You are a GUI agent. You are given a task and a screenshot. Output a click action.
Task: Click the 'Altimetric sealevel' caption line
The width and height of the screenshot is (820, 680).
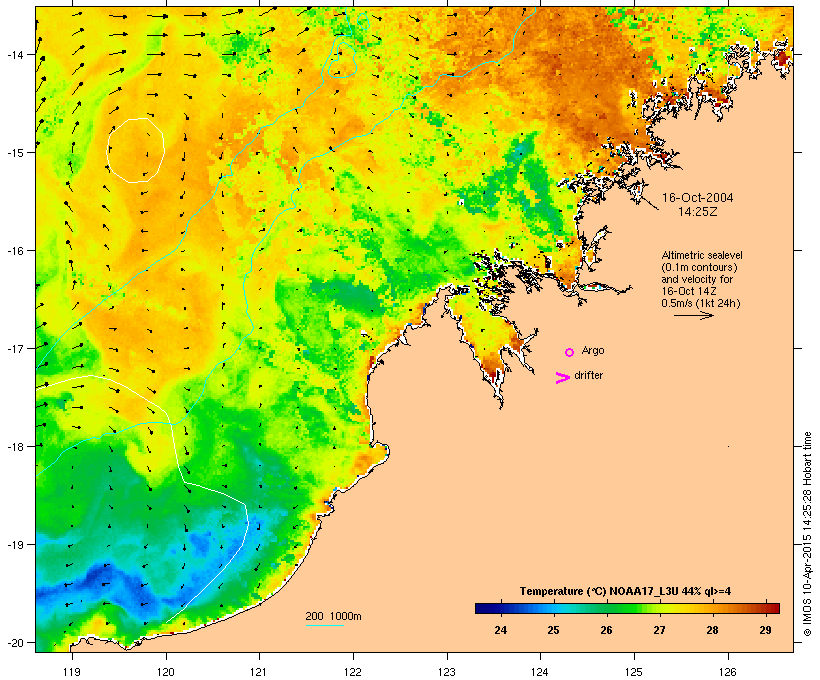pos(702,255)
